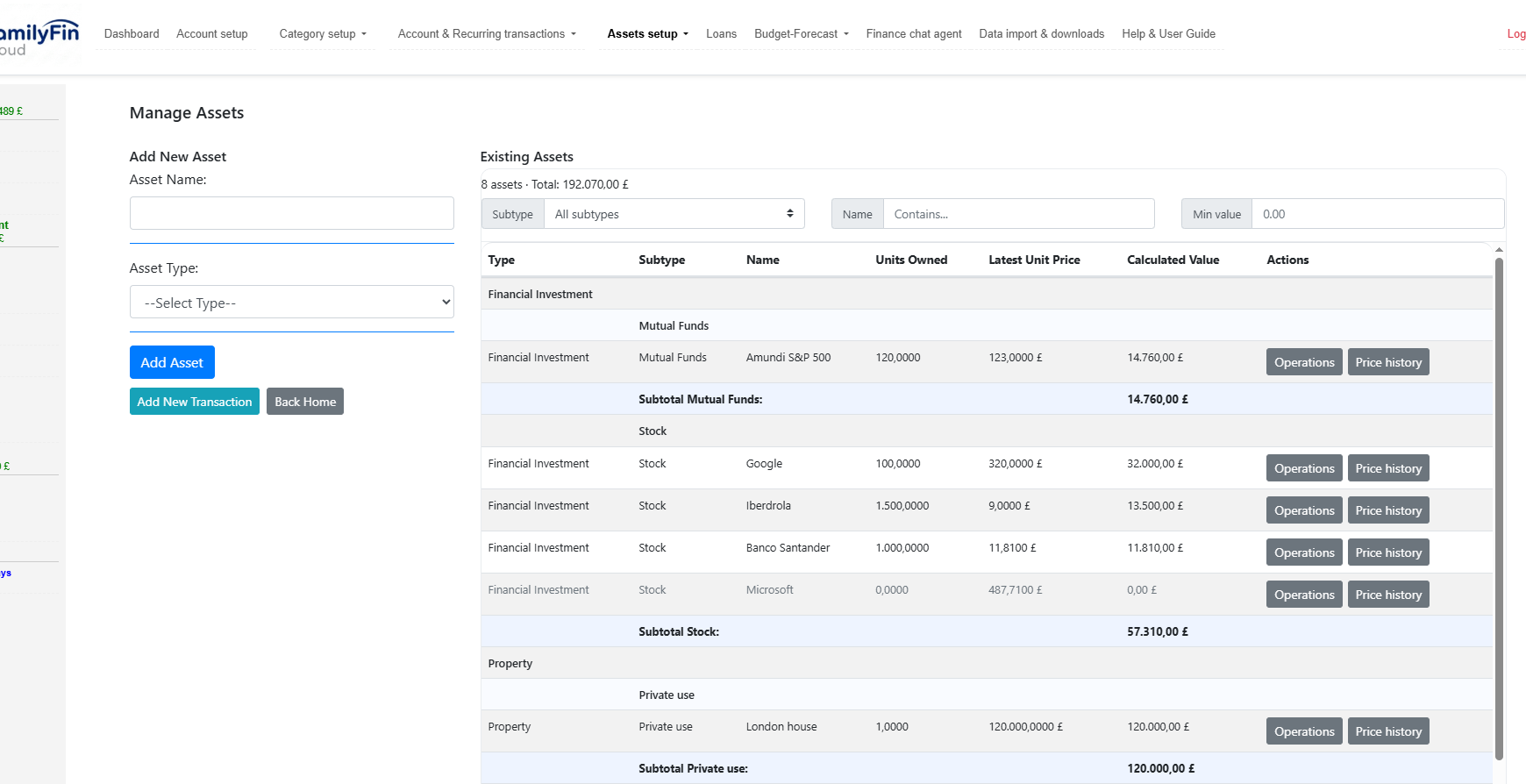
Task: View Price history for Microsoft
Action: pyautogui.click(x=1388, y=595)
